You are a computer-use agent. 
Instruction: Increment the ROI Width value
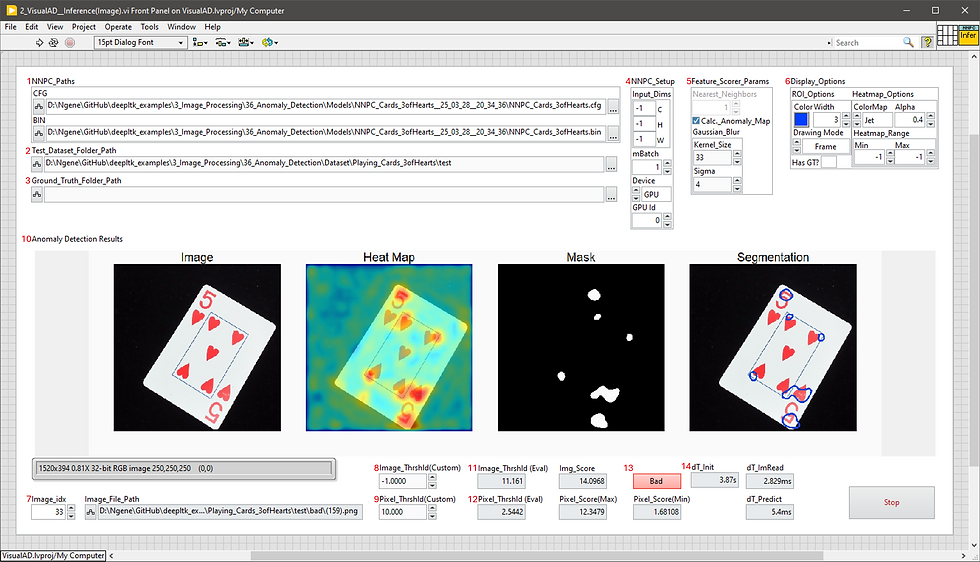[846, 116]
